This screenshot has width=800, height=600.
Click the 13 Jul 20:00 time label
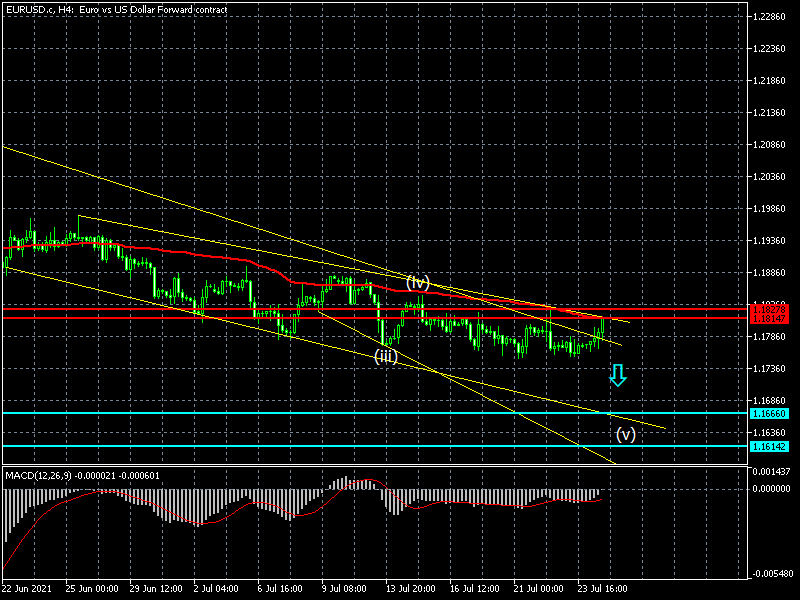tap(410, 590)
